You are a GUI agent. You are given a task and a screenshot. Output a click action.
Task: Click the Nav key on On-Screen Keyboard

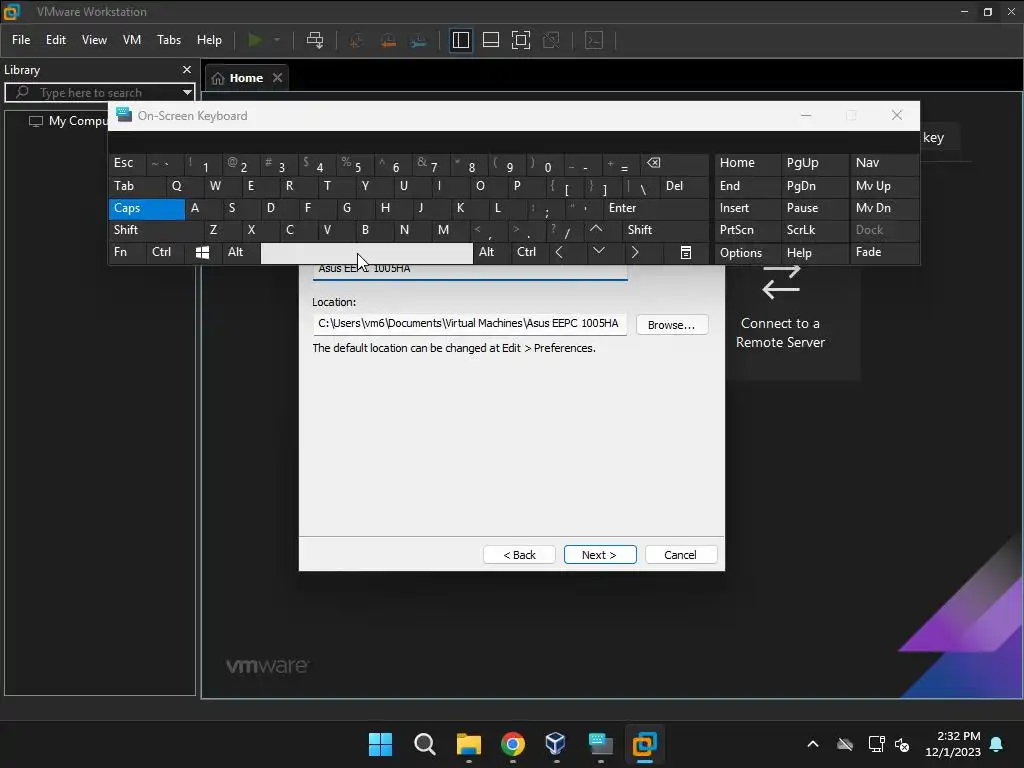tap(884, 163)
